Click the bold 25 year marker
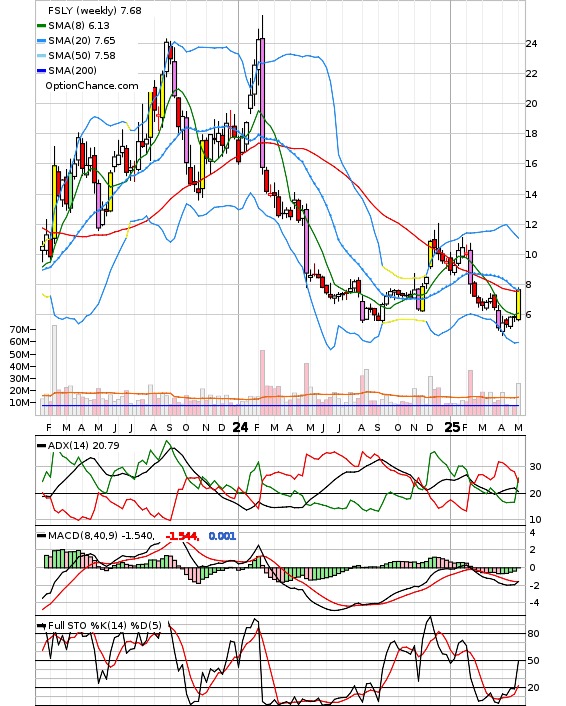Image resolution: width=566 pixels, height=706 pixels. click(452, 427)
